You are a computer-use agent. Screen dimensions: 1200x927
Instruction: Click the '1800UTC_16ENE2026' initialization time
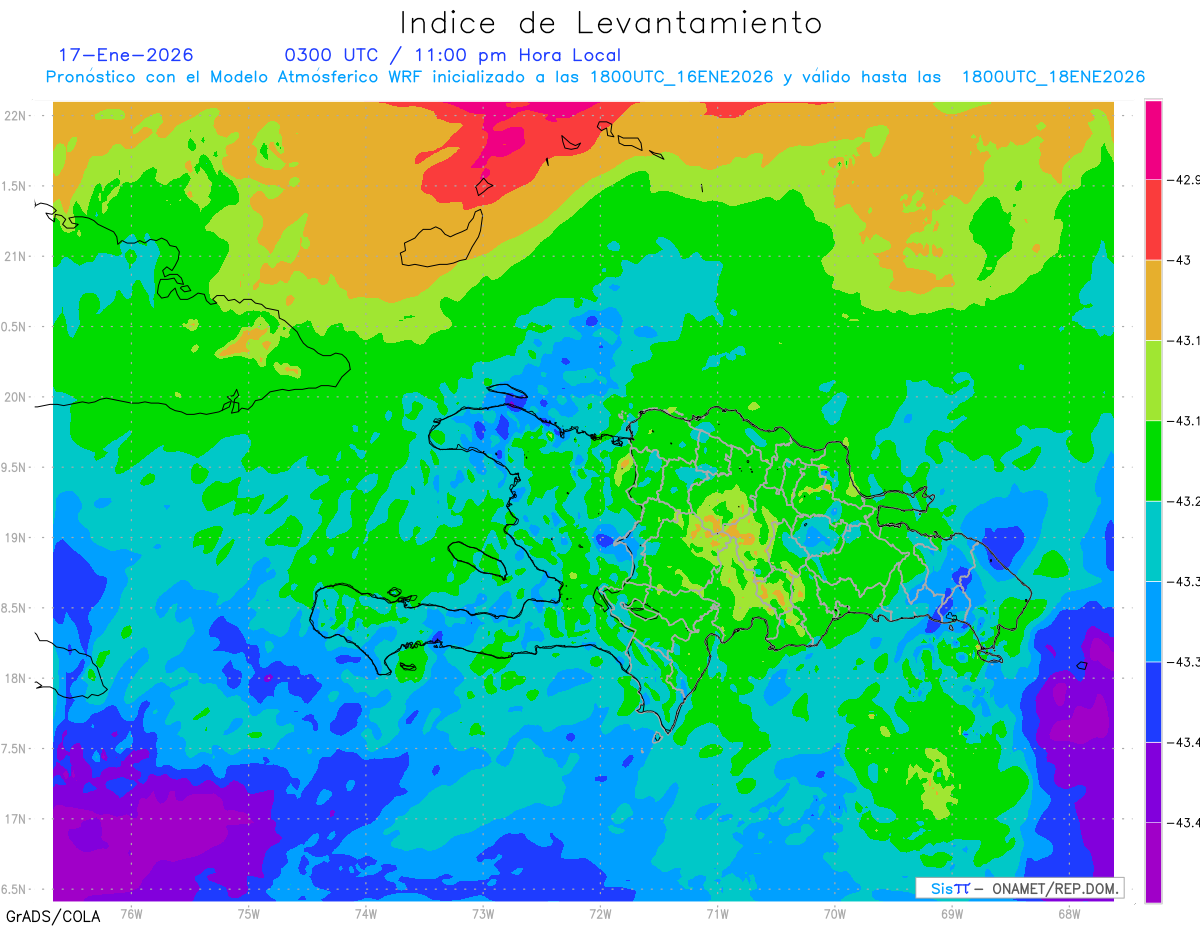(x=682, y=77)
